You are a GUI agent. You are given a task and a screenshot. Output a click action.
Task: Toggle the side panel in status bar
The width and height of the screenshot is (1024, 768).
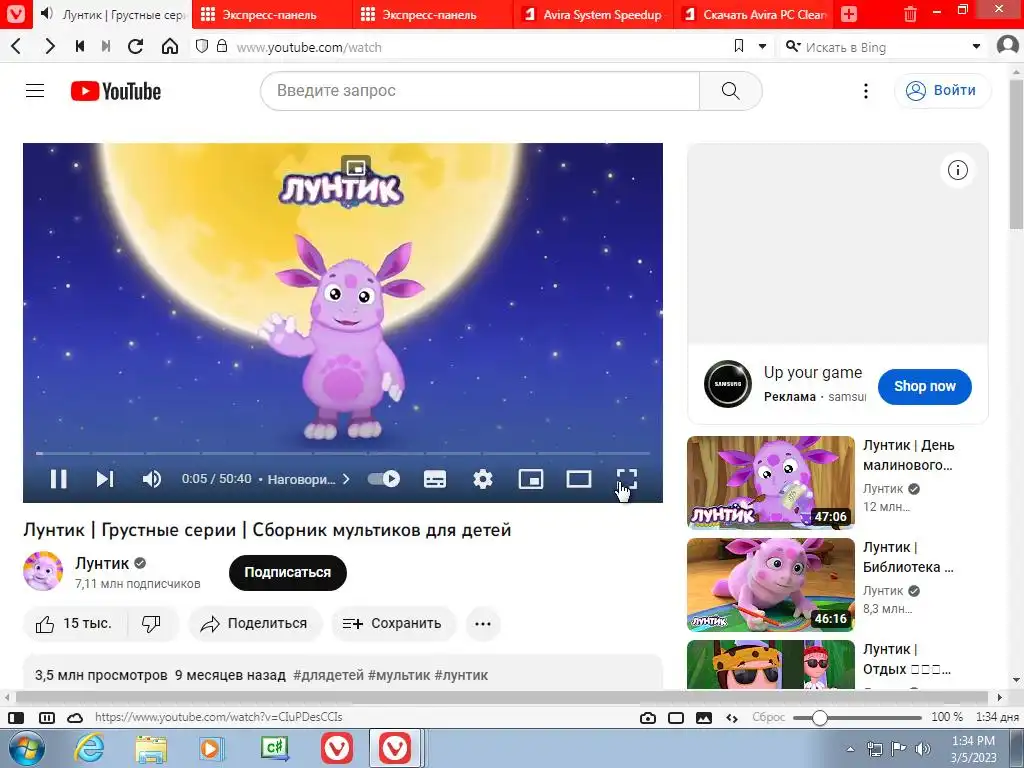pyautogui.click(x=16, y=718)
